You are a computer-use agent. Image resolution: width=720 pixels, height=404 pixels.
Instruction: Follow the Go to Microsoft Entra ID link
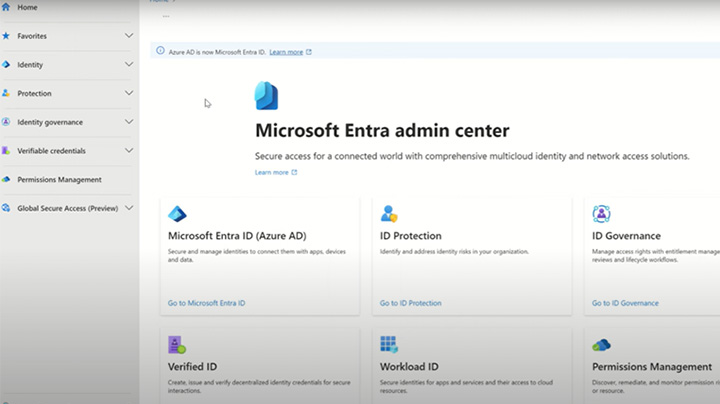coord(206,303)
